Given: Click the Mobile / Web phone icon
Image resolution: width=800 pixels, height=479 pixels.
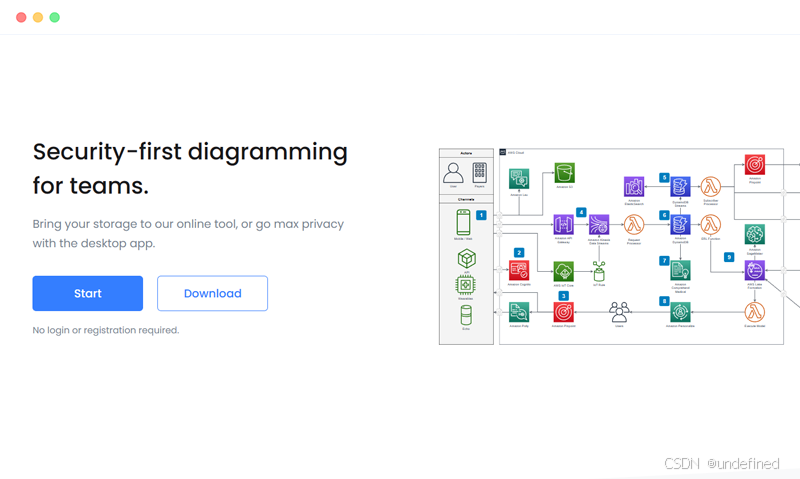Looking at the screenshot, I should pos(463,222).
